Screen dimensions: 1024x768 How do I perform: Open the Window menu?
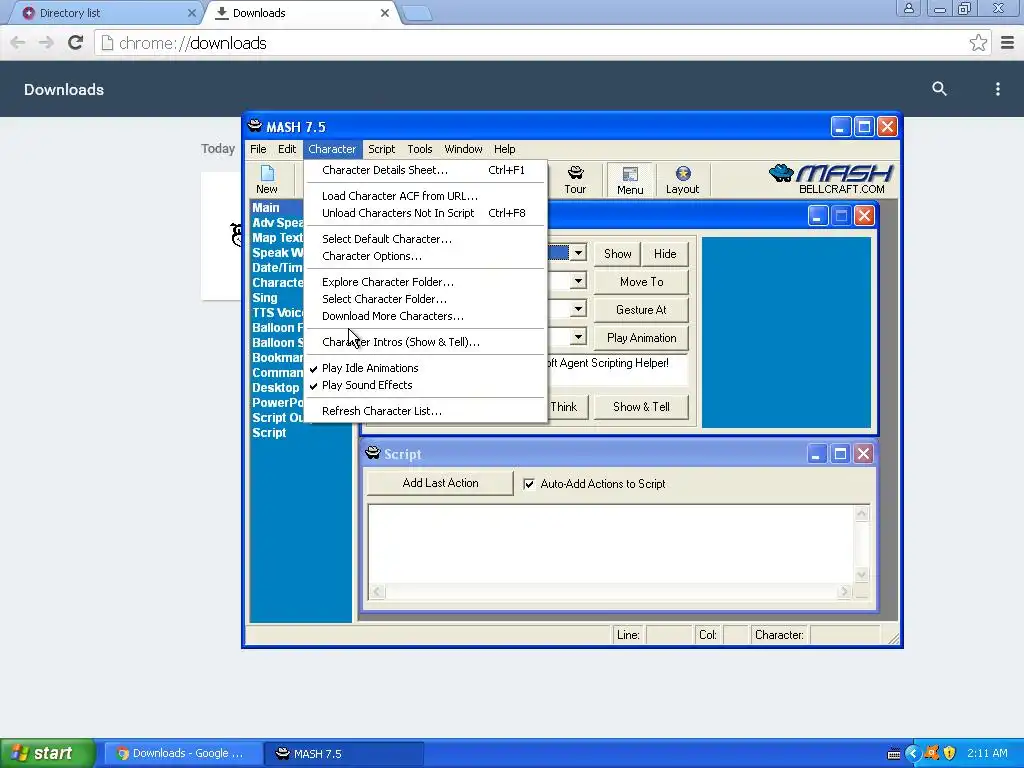click(463, 149)
